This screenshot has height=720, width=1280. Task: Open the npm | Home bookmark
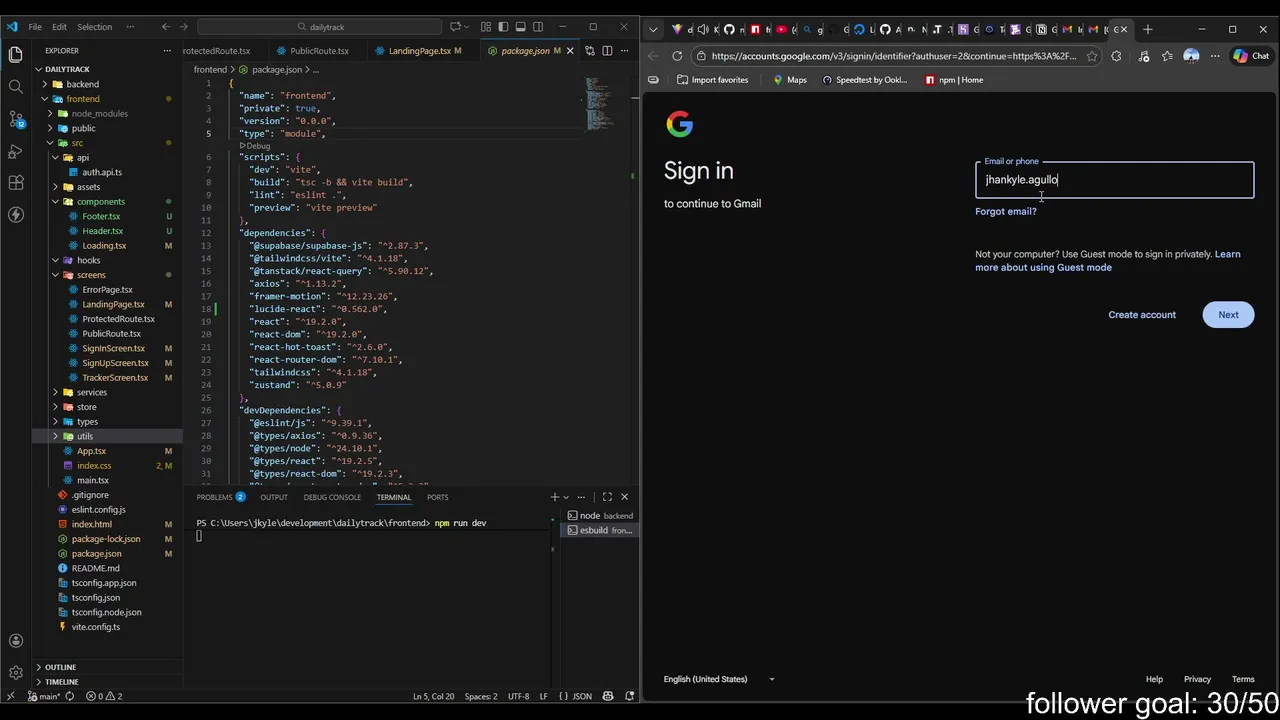coord(954,80)
